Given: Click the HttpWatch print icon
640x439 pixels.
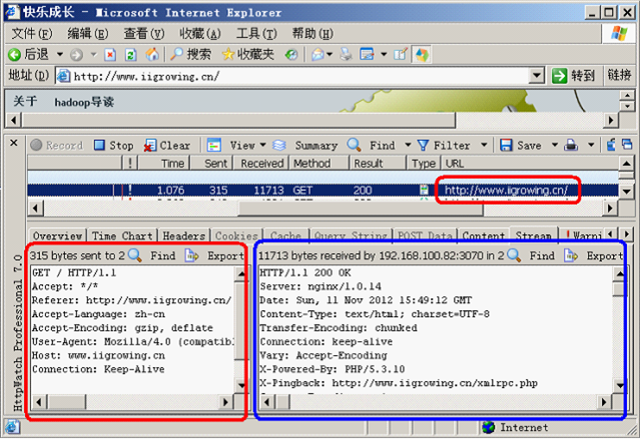Looking at the screenshot, I should [x=571, y=145].
